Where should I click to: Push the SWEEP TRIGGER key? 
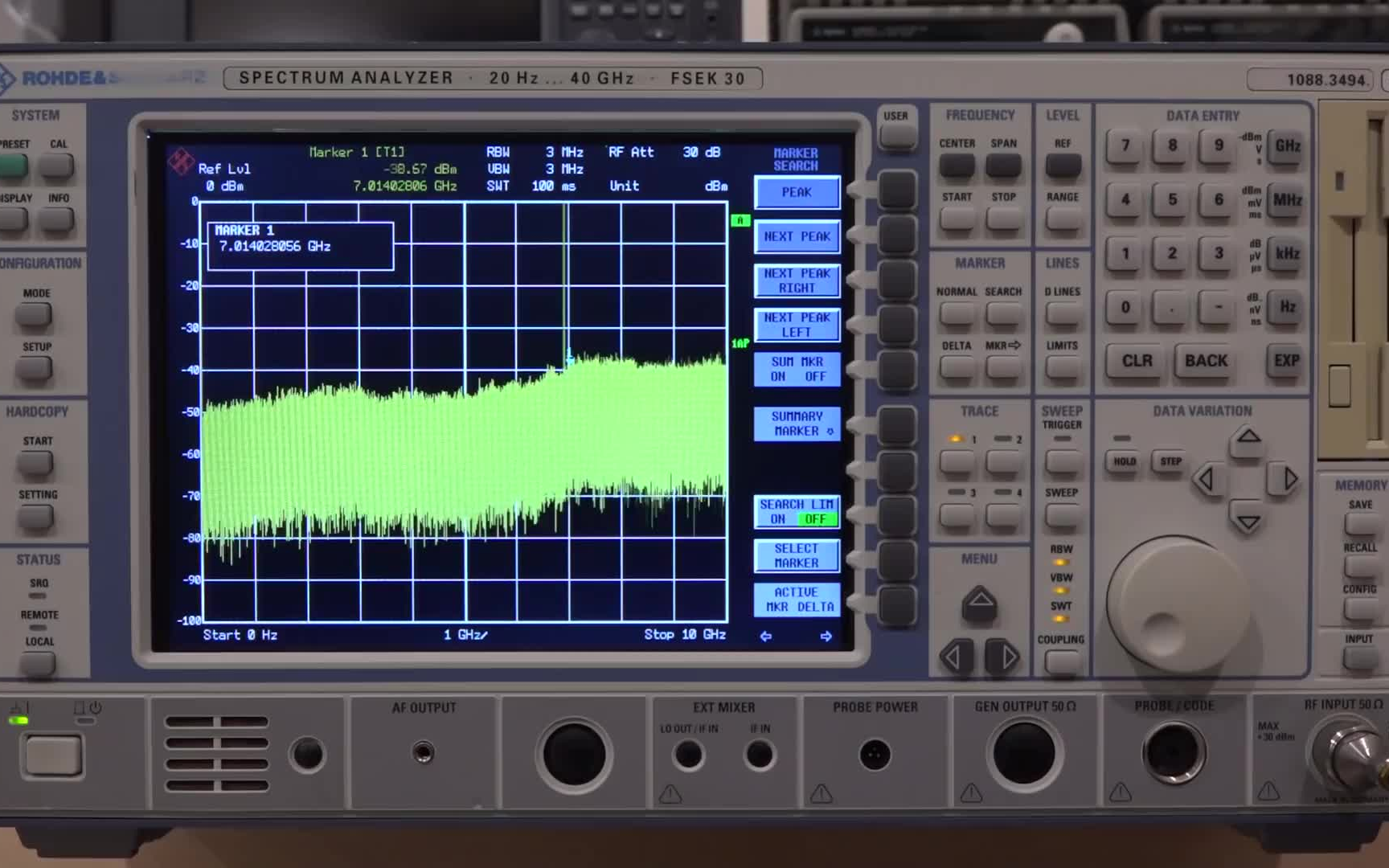pos(1063,462)
